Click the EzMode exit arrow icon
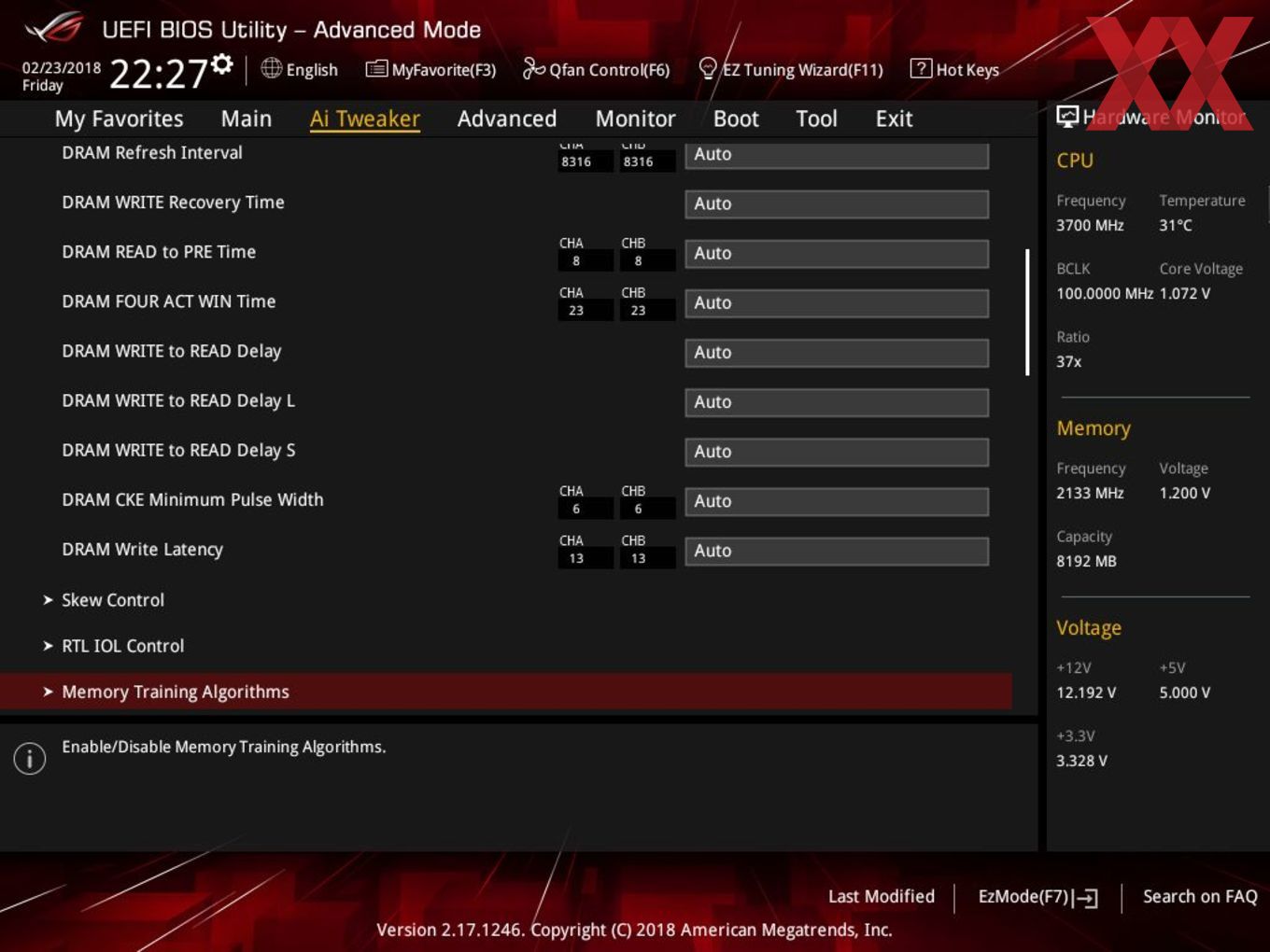 click(x=1086, y=898)
